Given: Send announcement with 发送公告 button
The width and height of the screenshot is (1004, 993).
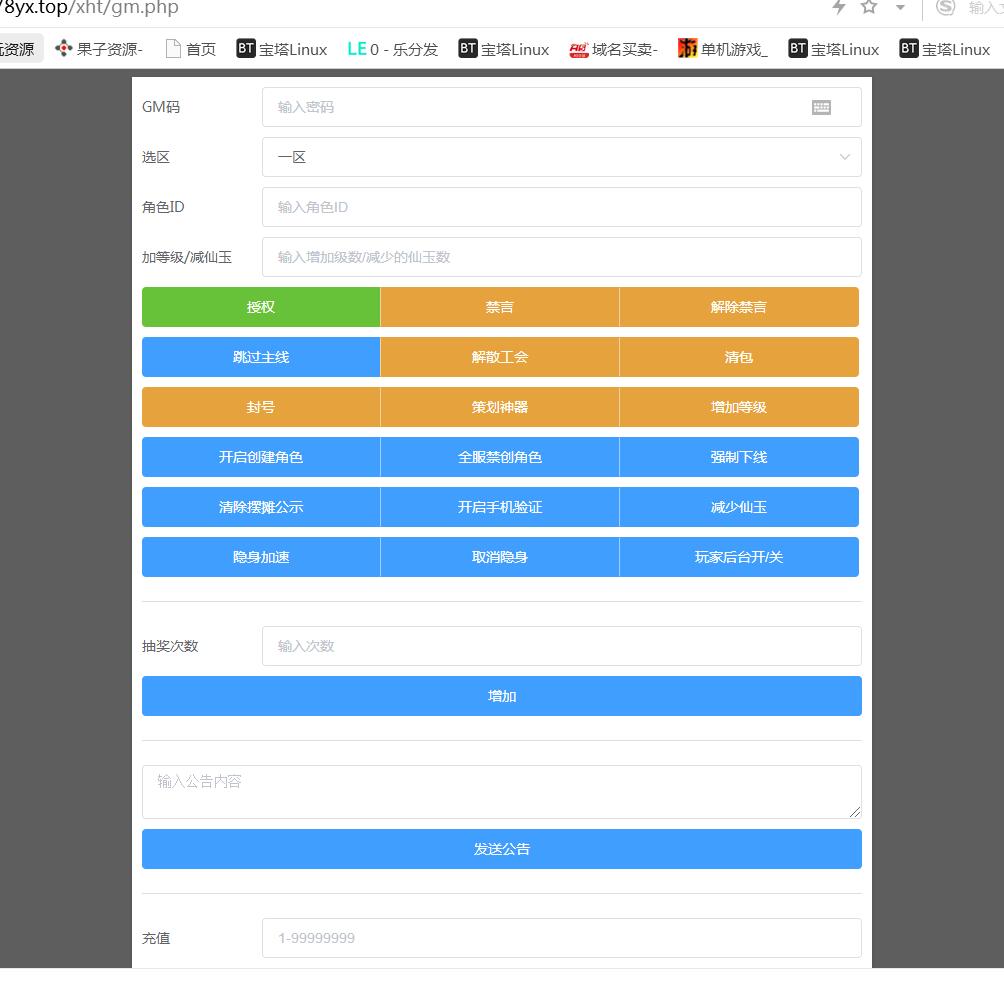Looking at the screenshot, I should 501,849.
